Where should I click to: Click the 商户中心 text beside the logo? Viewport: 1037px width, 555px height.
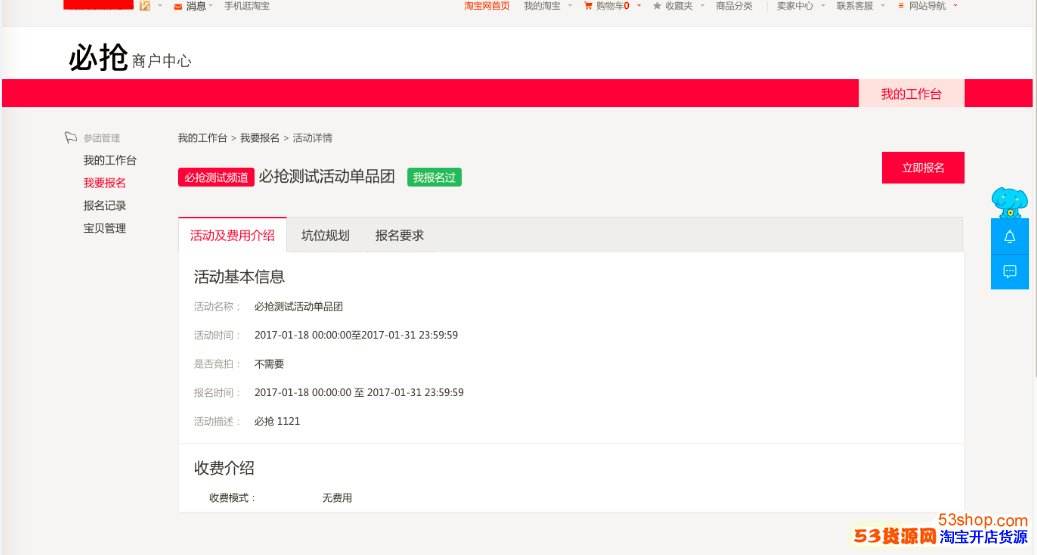tap(161, 61)
